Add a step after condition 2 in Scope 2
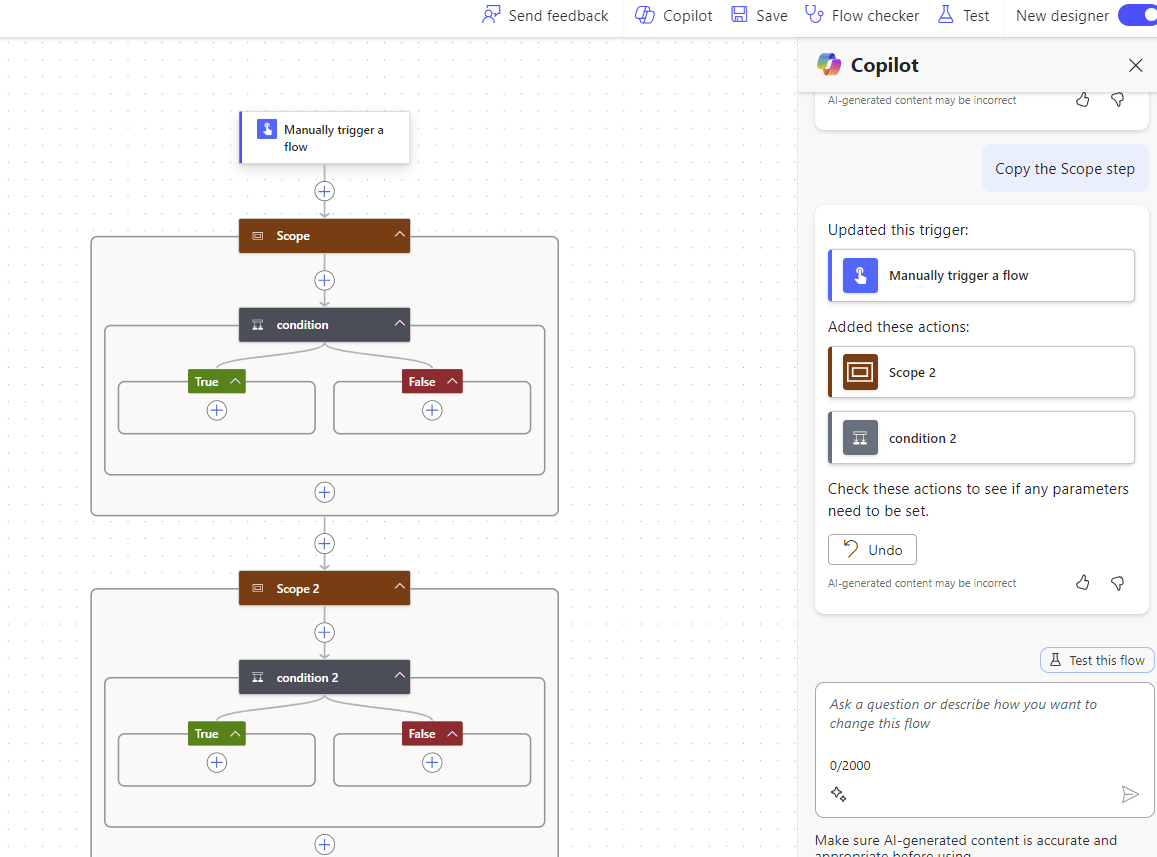The image size is (1157, 857). [325, 844]
